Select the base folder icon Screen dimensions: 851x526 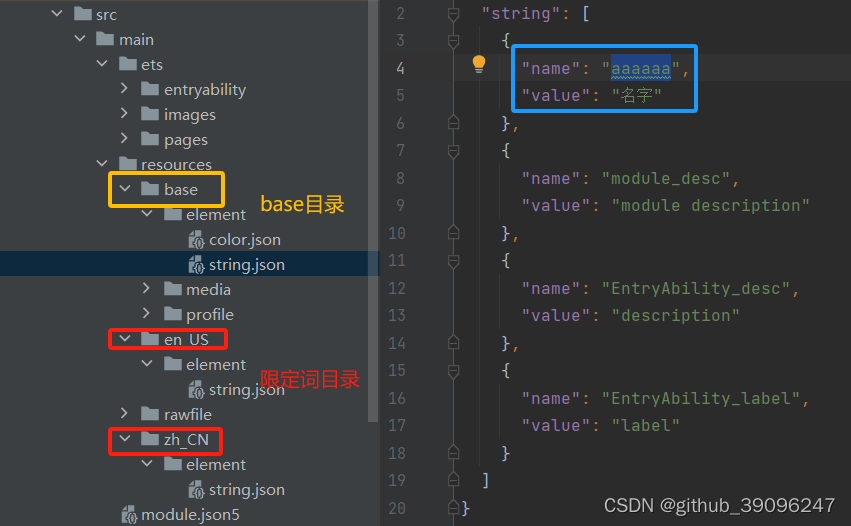click(x=150, y=188)
